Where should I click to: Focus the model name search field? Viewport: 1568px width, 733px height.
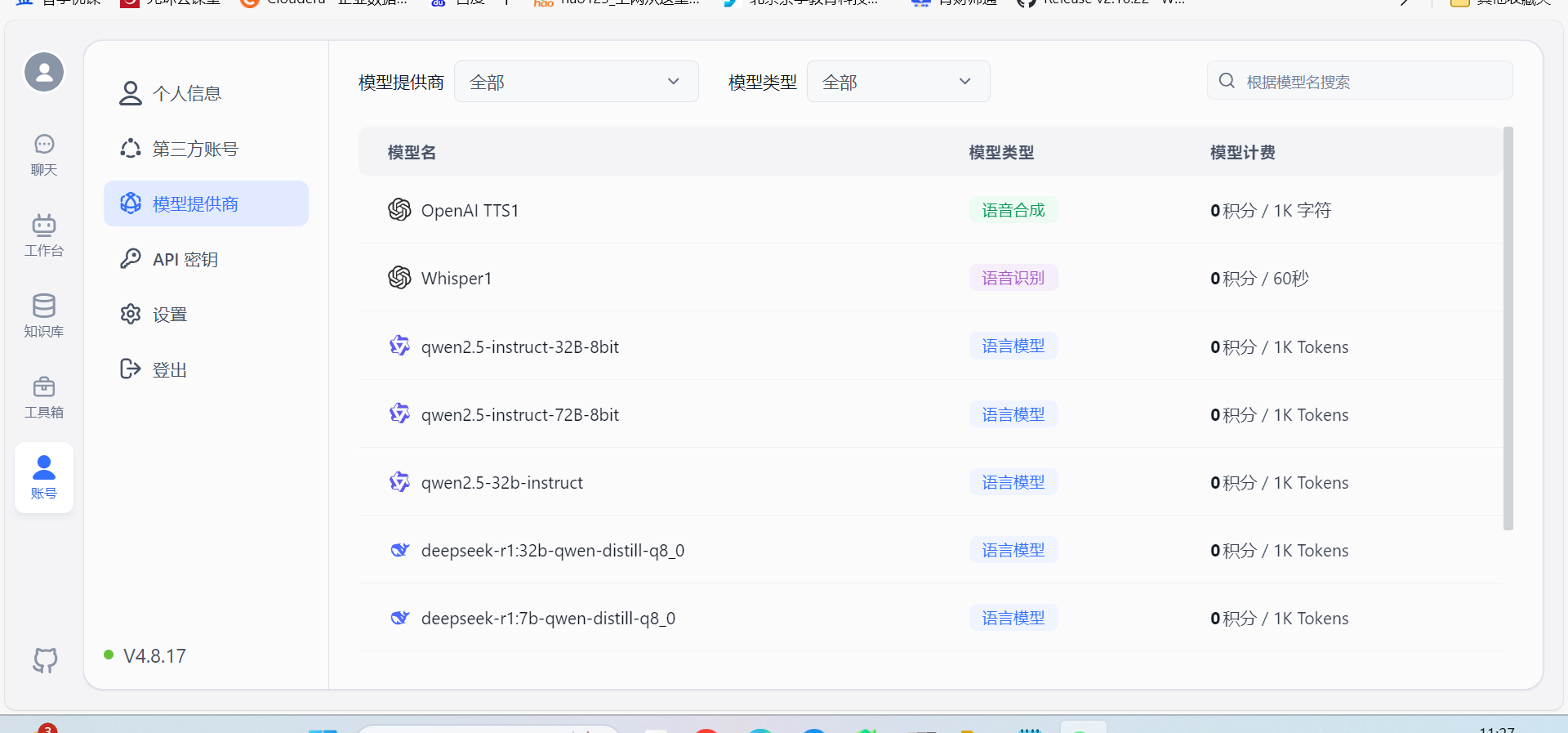tap(1372, 82)
